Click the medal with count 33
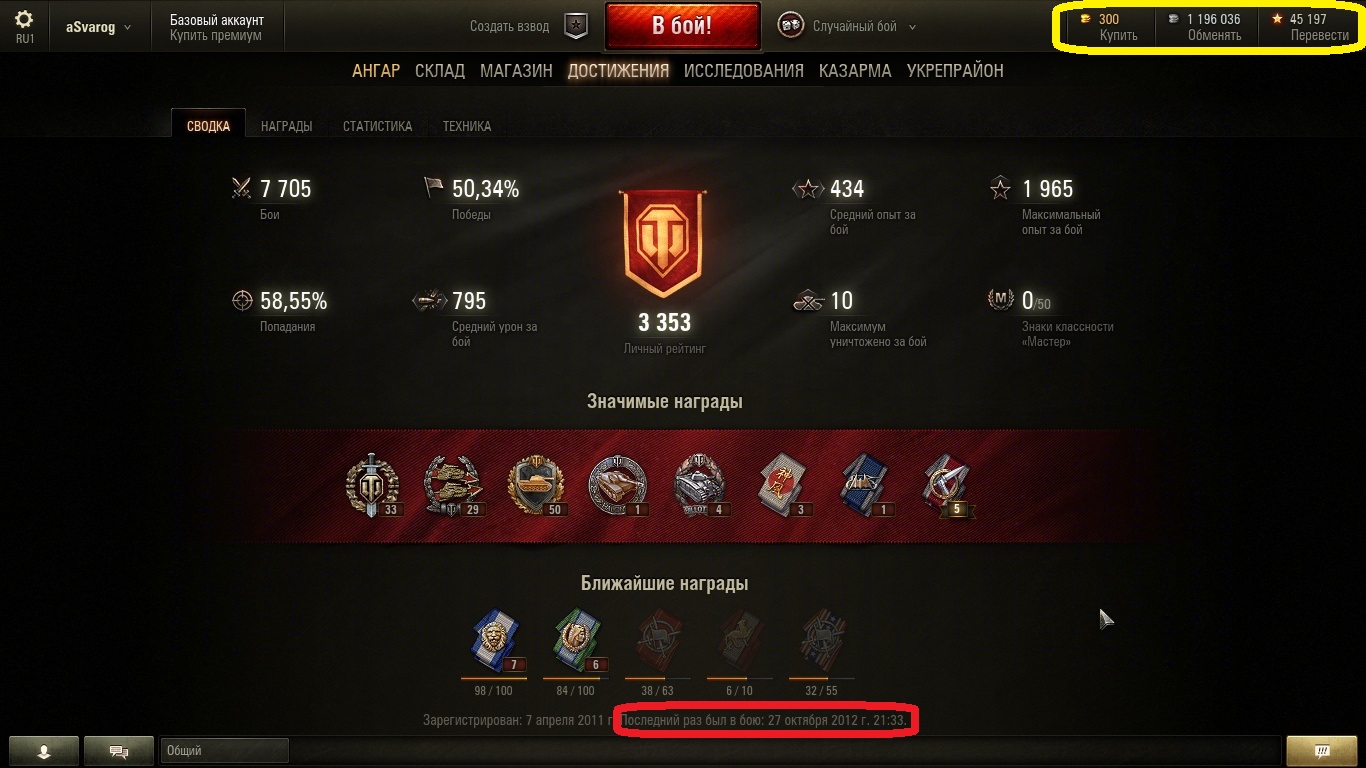 tap(372, 485)
